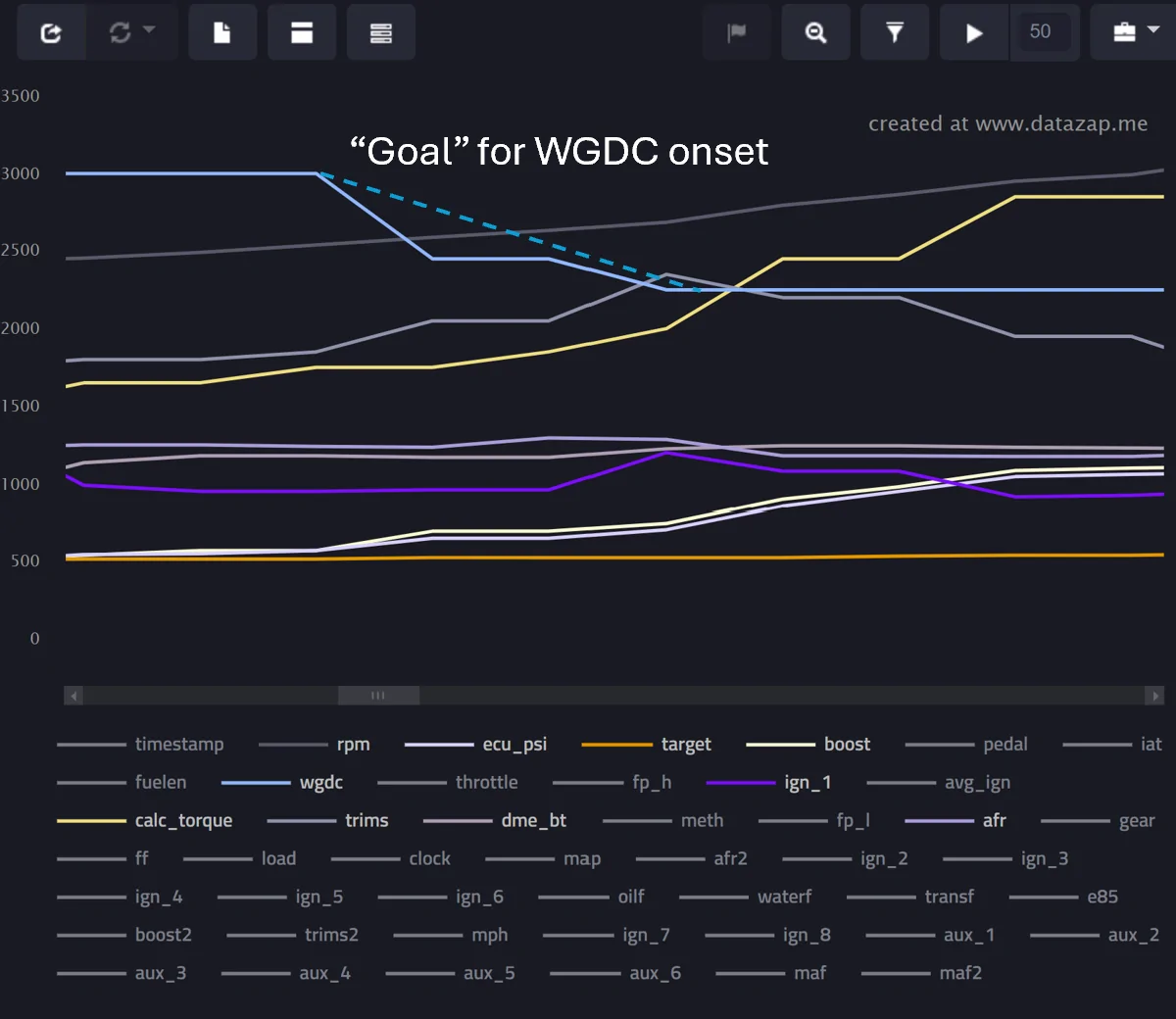
Task: Expand the briefcase tools dropdown
Action: click(x=1135, y=32)
